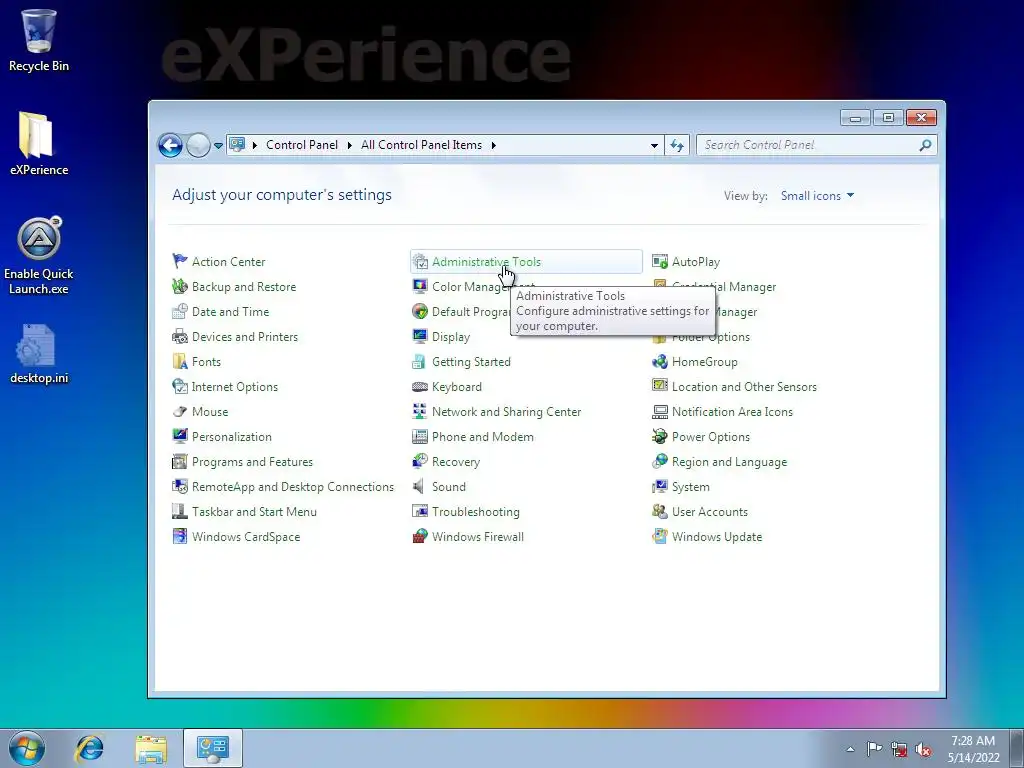Screen dimensions: 1024x768
Task: Open the Recovery icon
Action: pyautogui.click(x=420, y=462)
